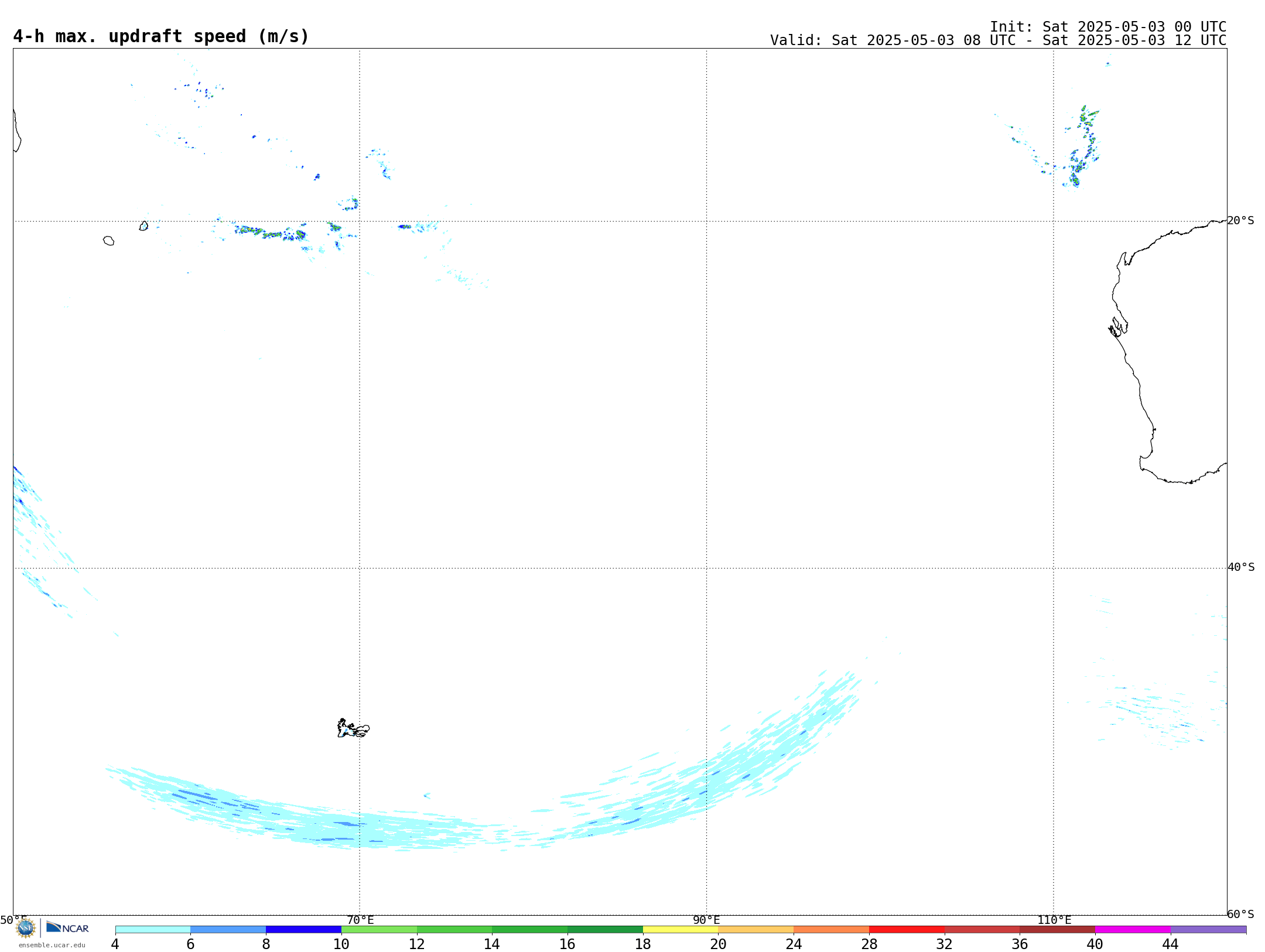Click the NCAR logo
Viewport: 1265px width, 952px height.
pyautogui.click(x=67, y=927)
